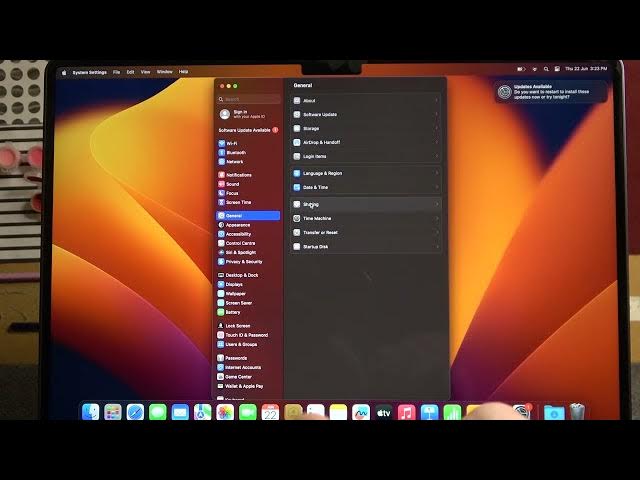Expand the Time Machine row chevron
Viewport: 640px width, 480px height.
[436, 218]
